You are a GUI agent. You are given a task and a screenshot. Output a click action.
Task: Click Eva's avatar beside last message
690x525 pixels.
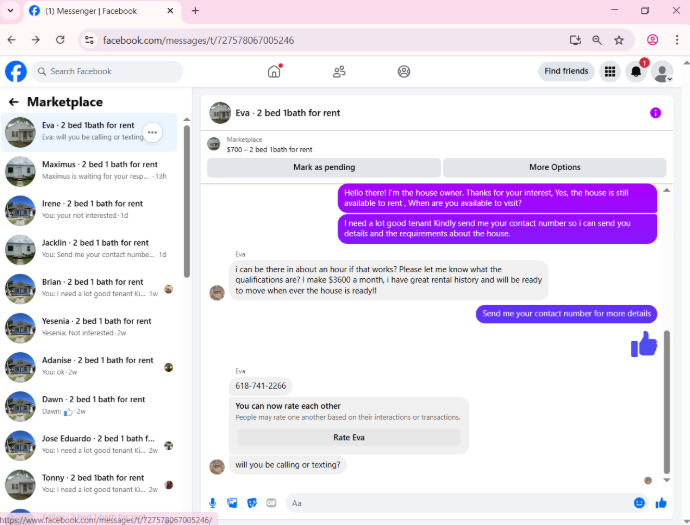(217, 466)
